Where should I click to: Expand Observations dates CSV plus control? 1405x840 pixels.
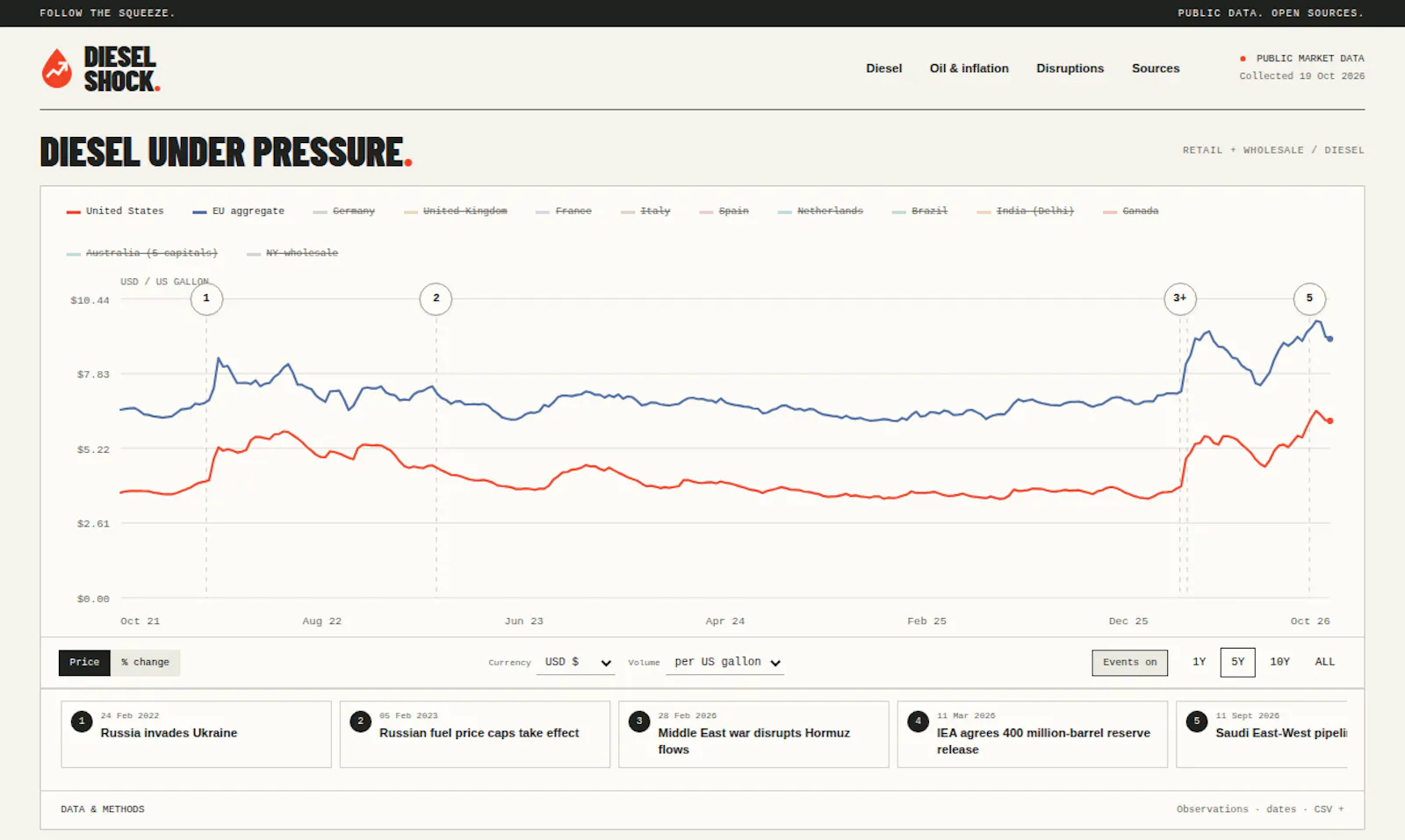[x=1259, y=809]
